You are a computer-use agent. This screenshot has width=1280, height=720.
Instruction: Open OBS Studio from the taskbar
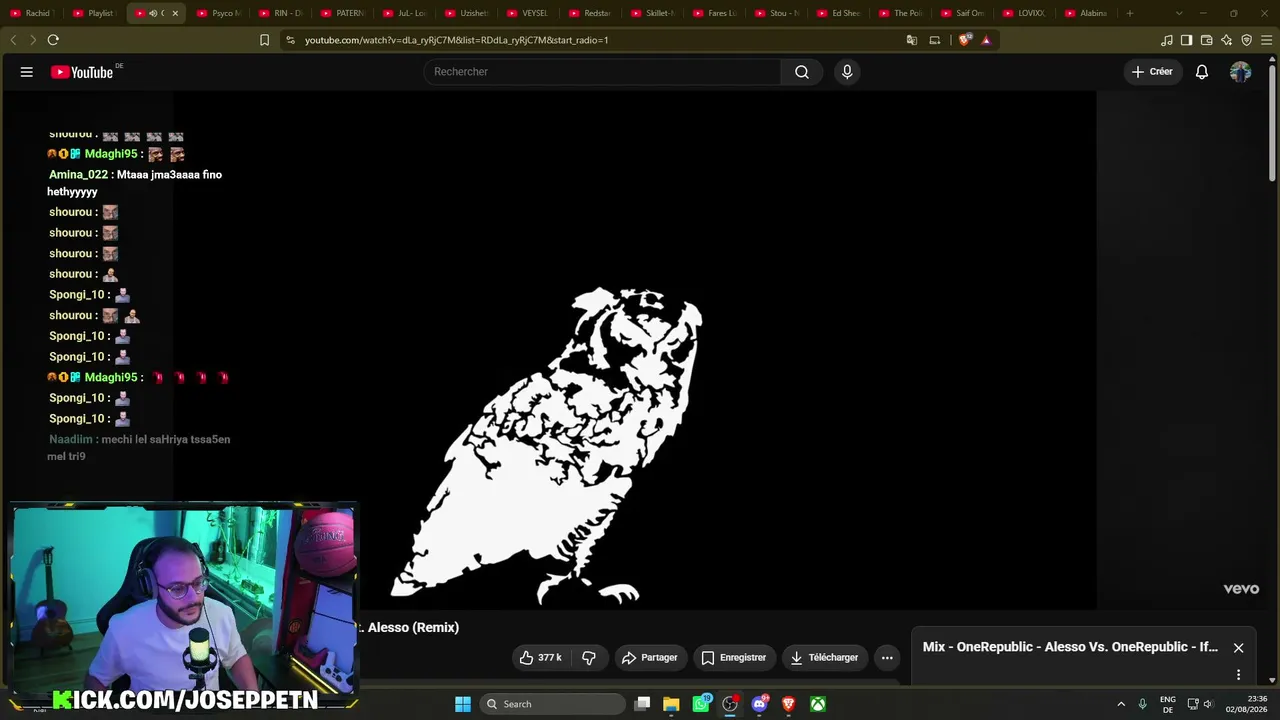(730, 704)
